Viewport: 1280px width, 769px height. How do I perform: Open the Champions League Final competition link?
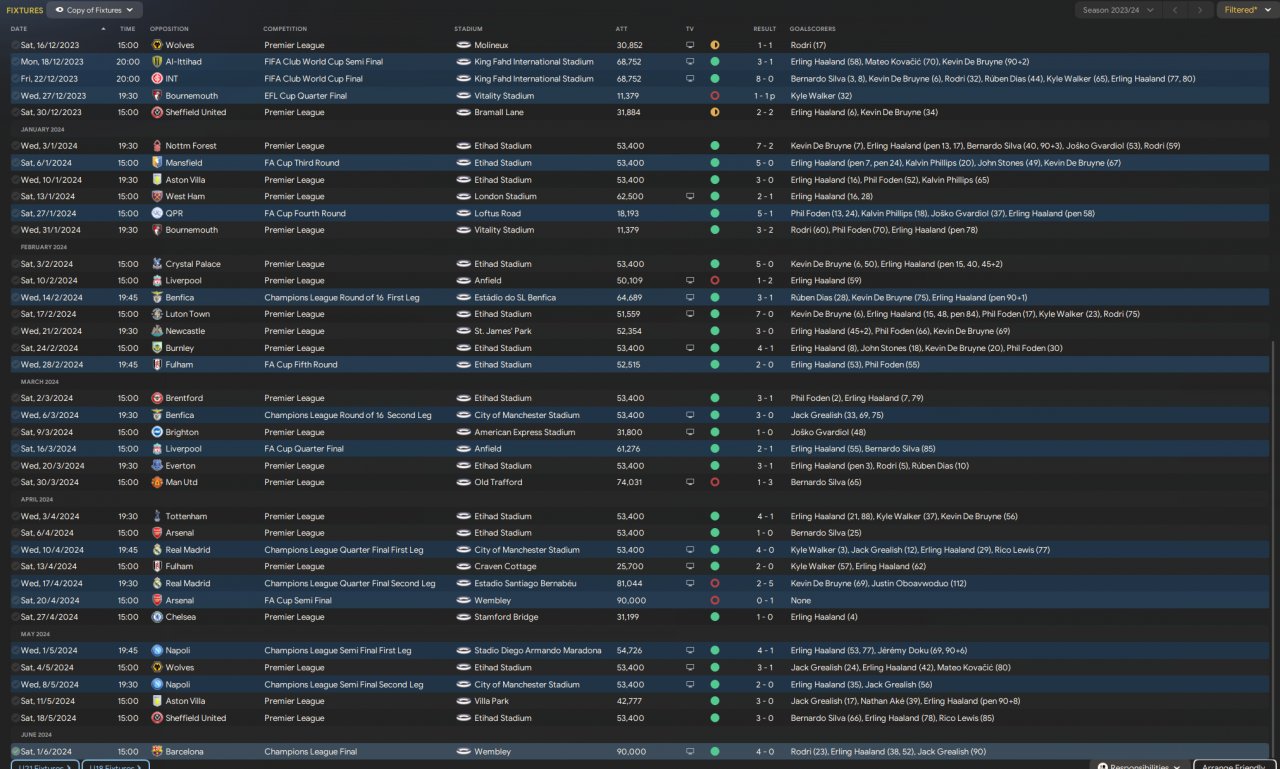click(x=310, y=752)
